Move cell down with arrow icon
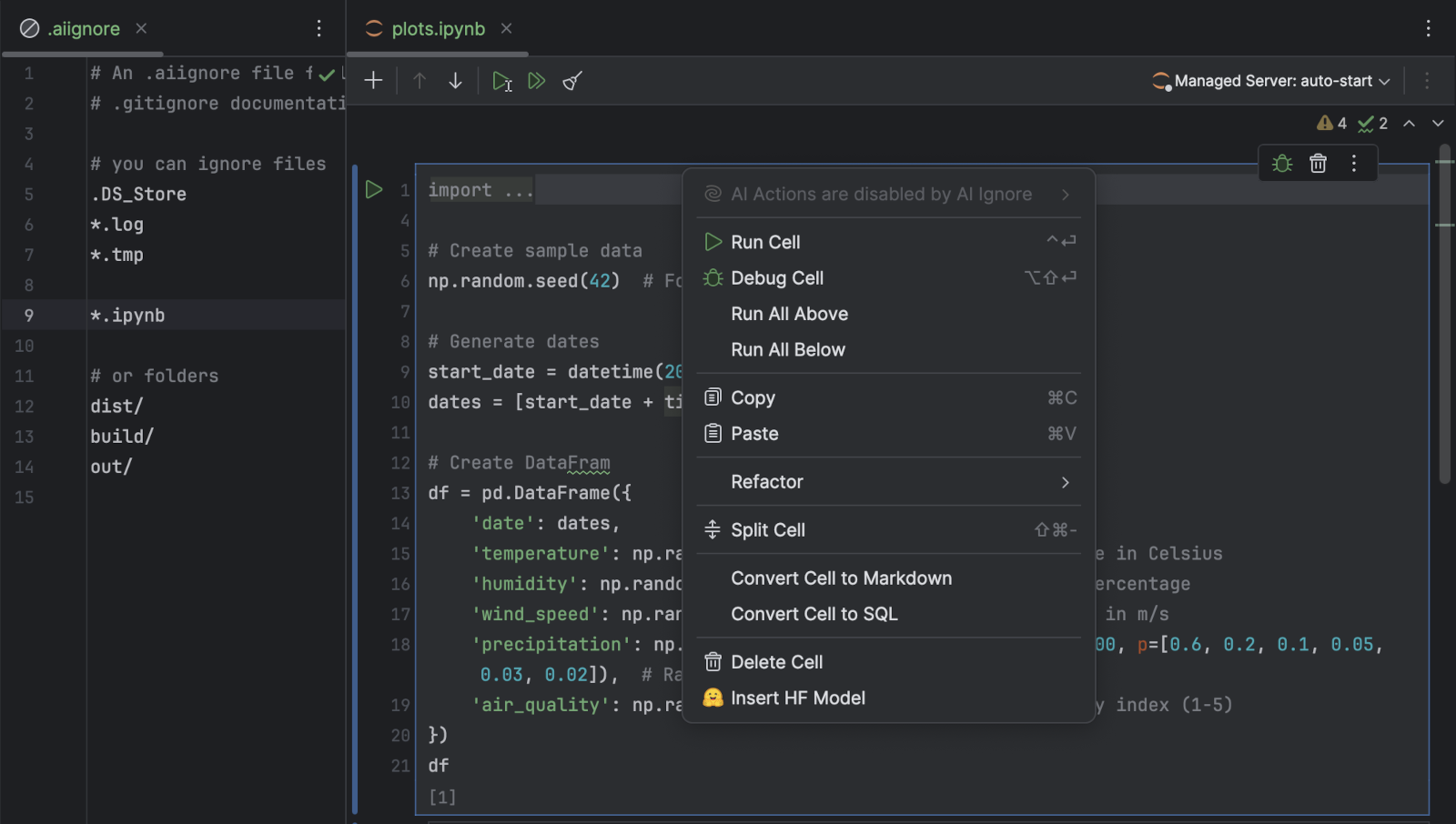The height and width of the screenshot is (824, 1456). coord(455,81)
